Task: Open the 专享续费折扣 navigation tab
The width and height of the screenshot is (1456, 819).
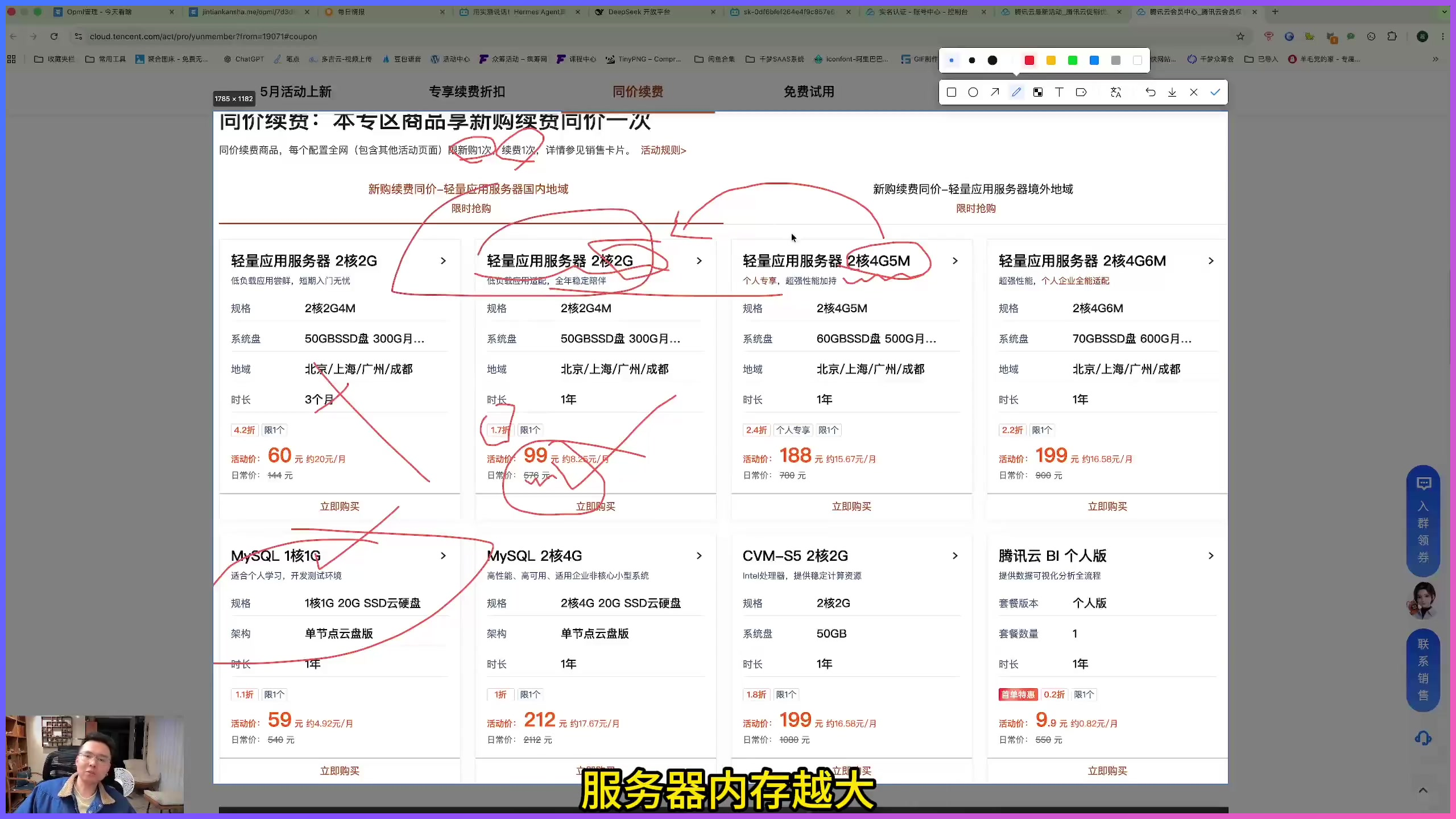Action: coord(467,92)
